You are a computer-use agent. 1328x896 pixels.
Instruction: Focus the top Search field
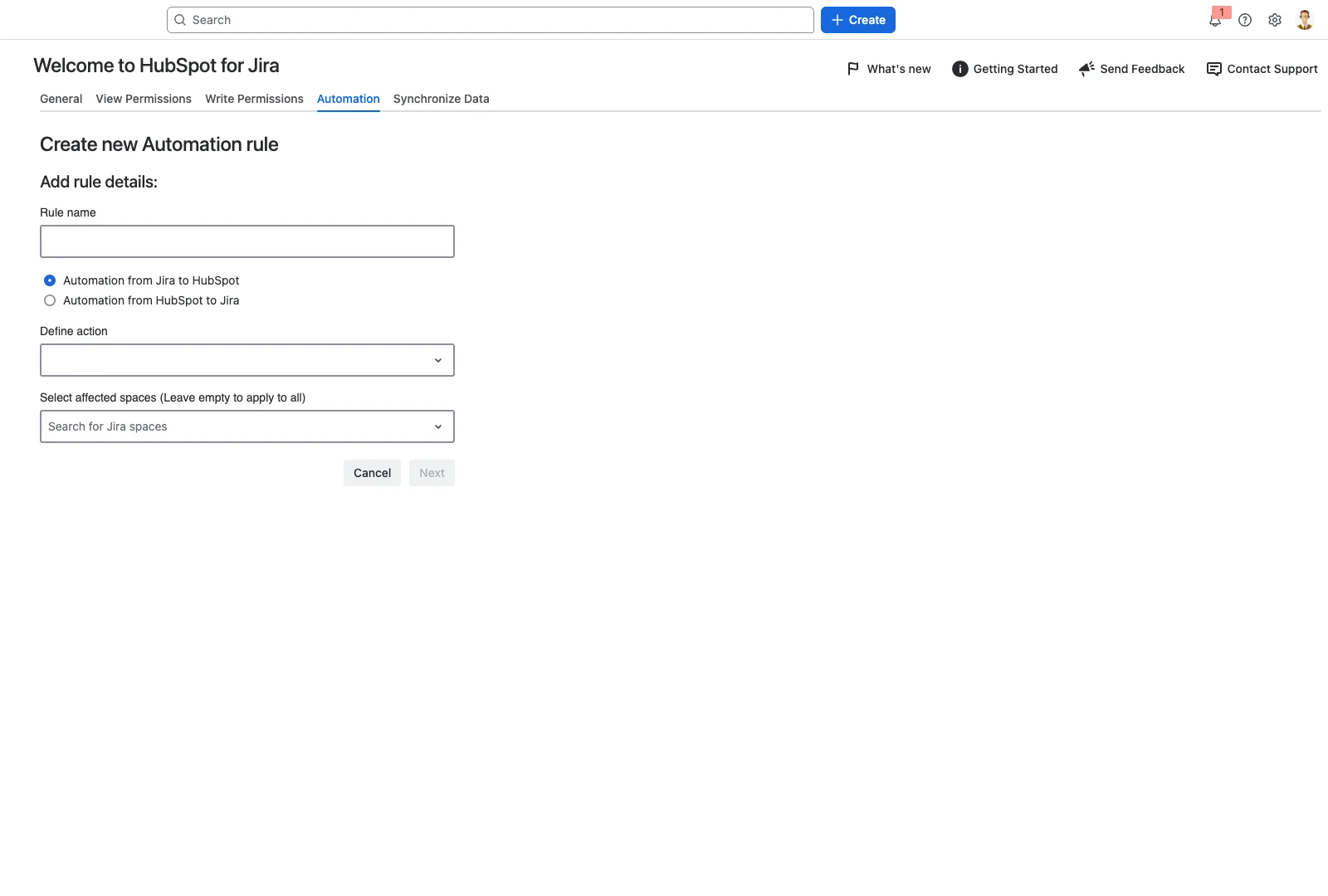pyautogui.click(x=491, y=20)
